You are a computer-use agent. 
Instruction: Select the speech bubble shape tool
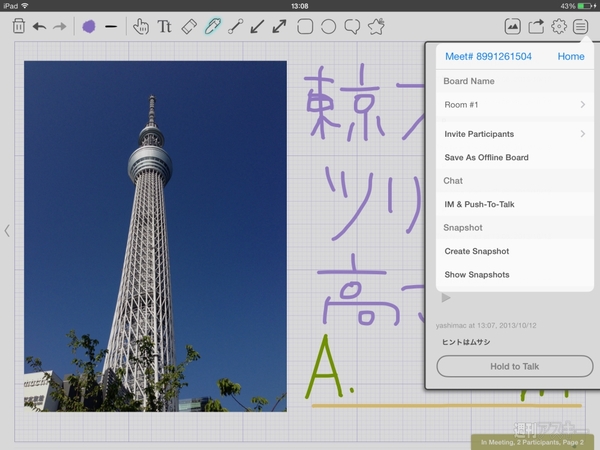352,26
